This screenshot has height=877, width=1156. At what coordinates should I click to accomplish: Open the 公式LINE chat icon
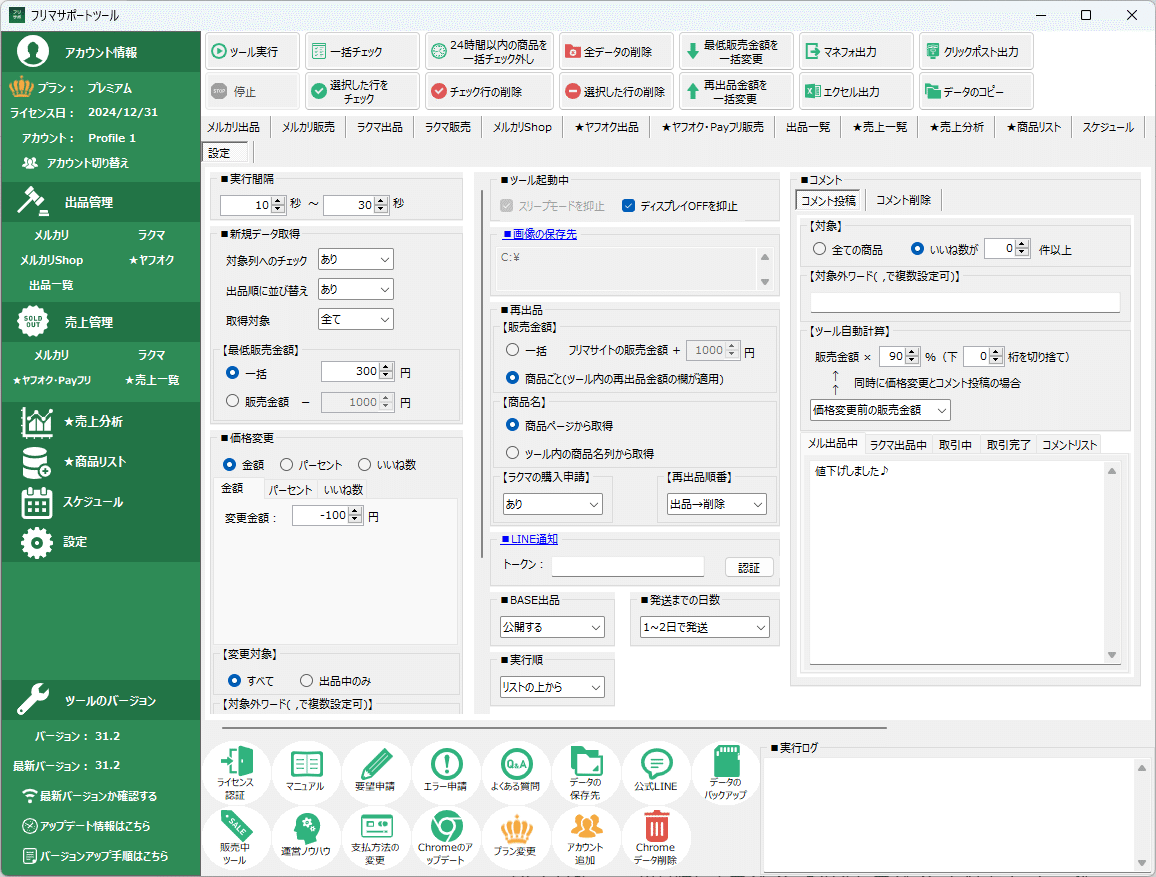tap(655, 772)
